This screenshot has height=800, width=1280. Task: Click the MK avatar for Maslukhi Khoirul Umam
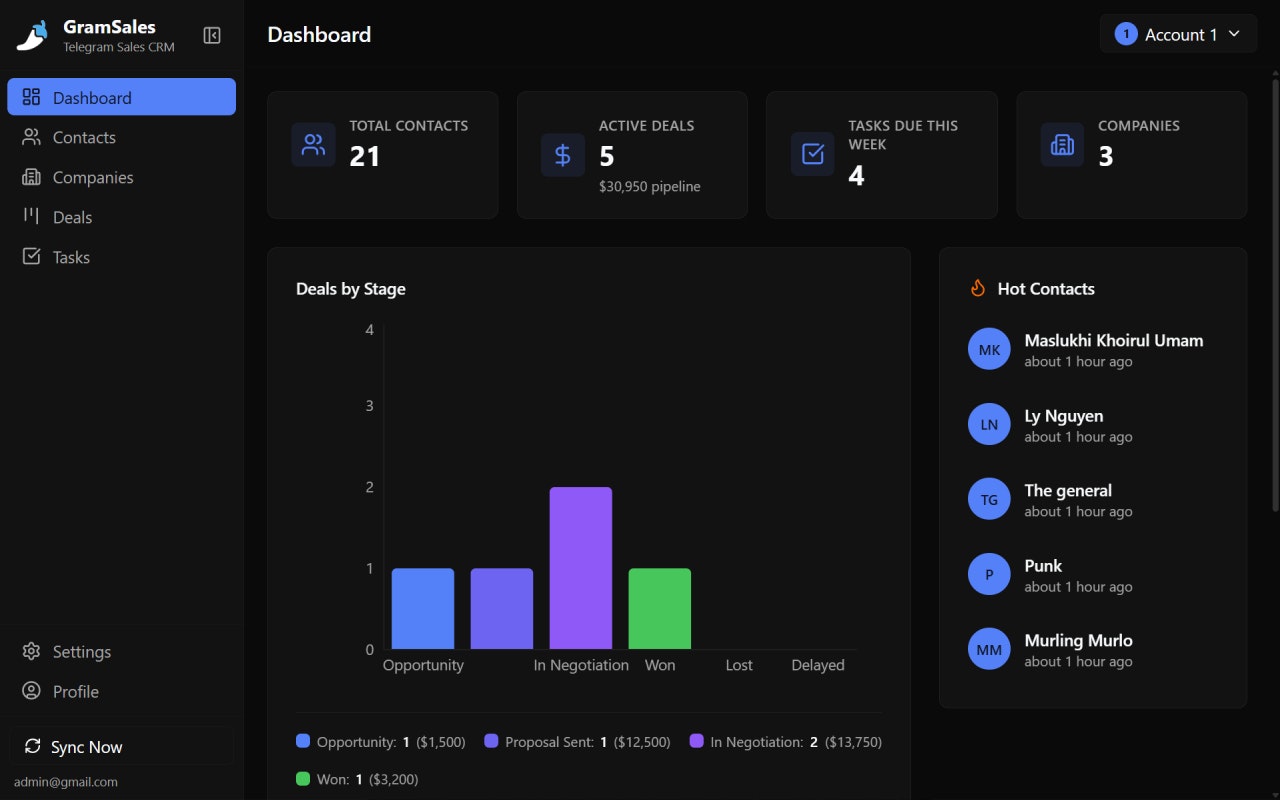coord(989,349)
